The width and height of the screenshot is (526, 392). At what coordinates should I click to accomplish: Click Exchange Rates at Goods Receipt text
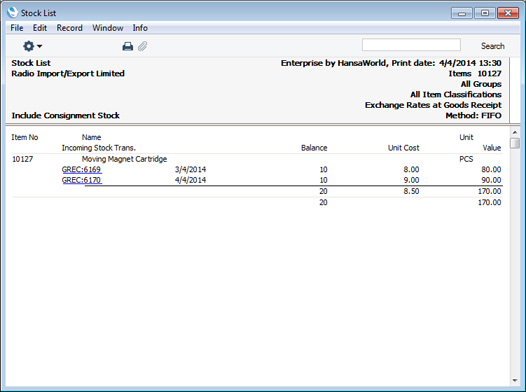tap(433, 105)
